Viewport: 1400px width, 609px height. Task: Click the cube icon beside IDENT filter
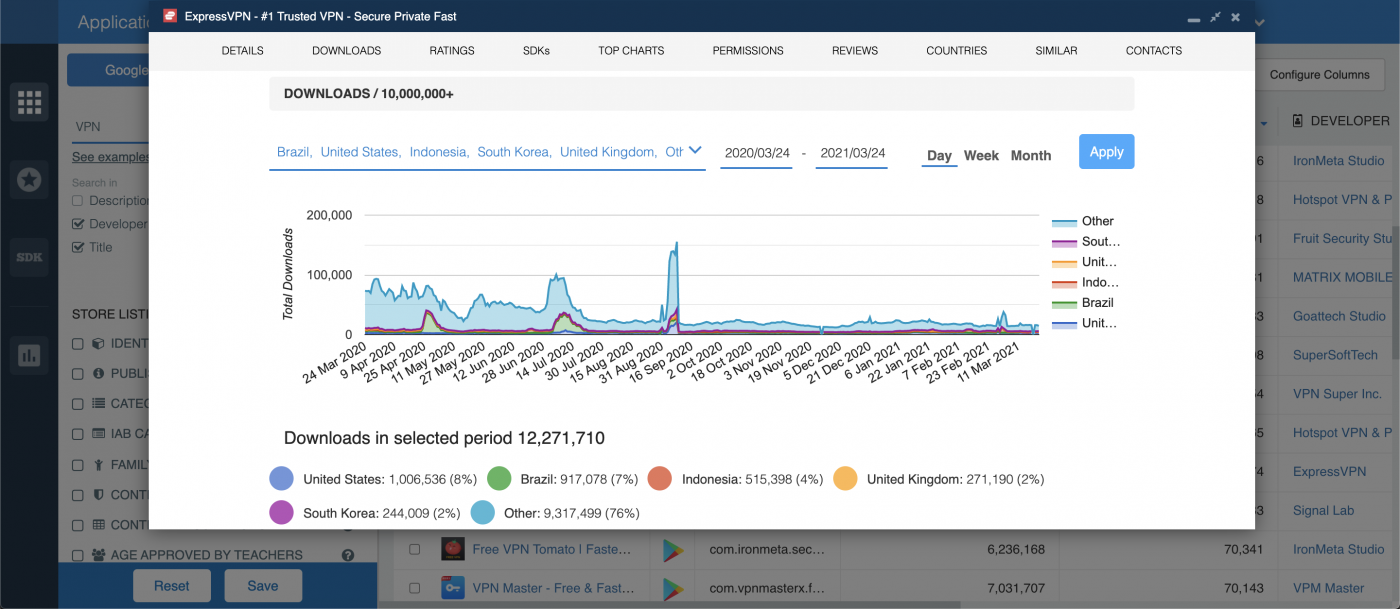(98, 343)
